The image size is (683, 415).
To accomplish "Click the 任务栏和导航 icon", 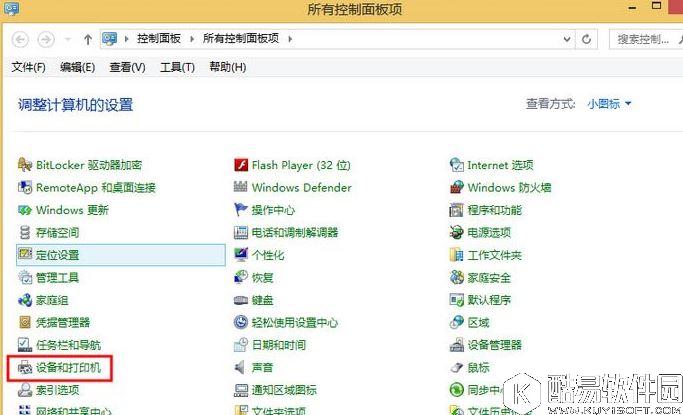I will pos(25,345).
